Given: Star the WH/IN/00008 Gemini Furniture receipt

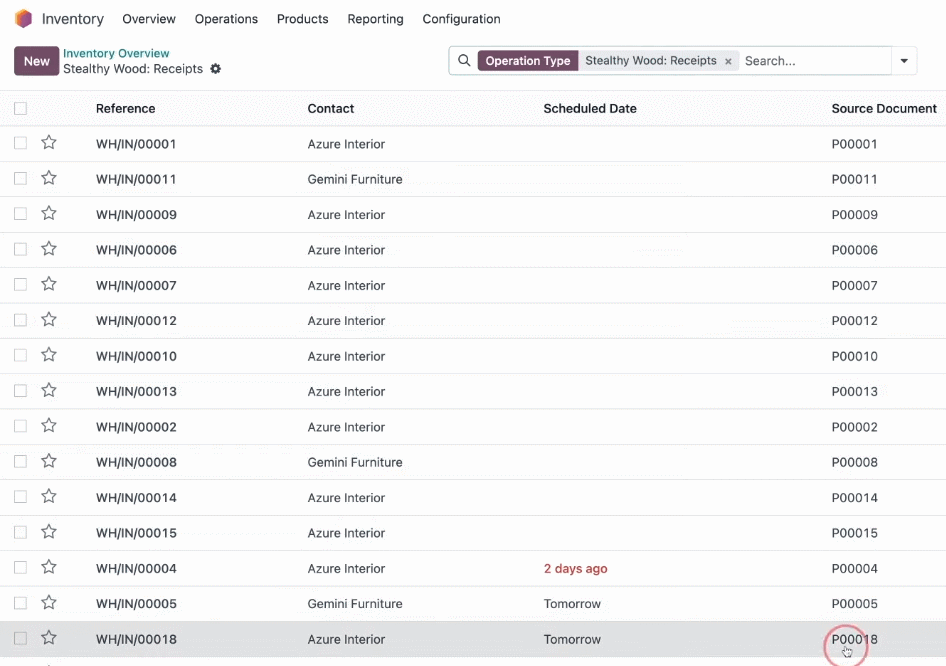Looking at the screenshot, I should tap(49, 461).
